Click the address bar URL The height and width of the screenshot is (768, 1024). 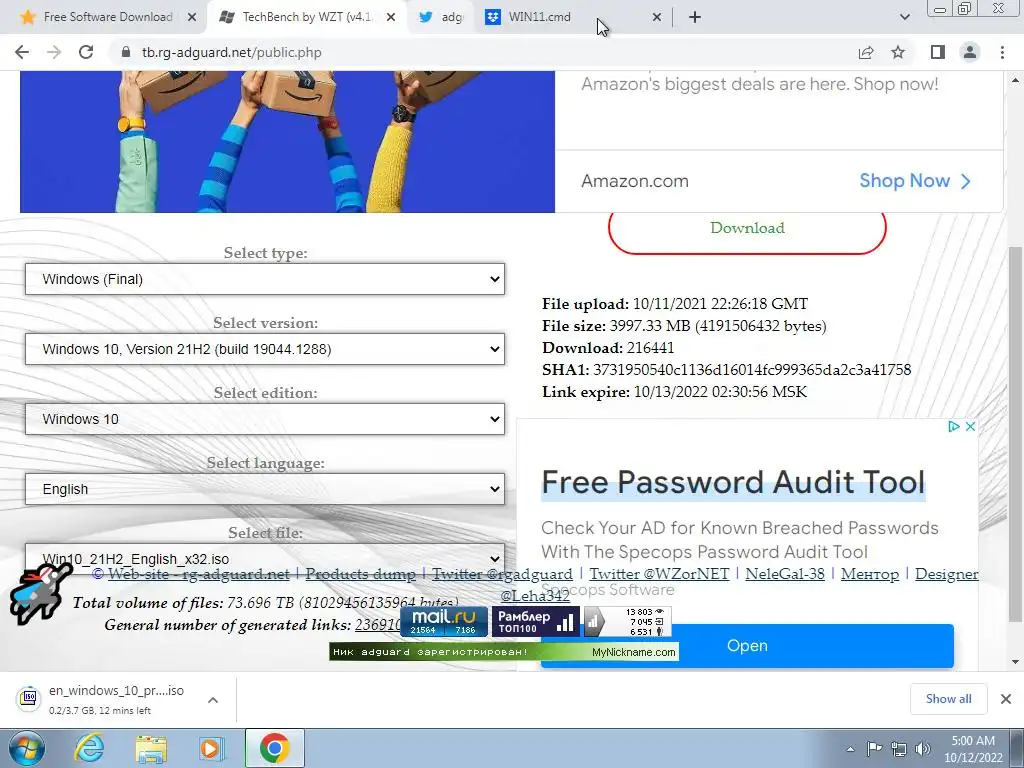[x=232, y=52]
